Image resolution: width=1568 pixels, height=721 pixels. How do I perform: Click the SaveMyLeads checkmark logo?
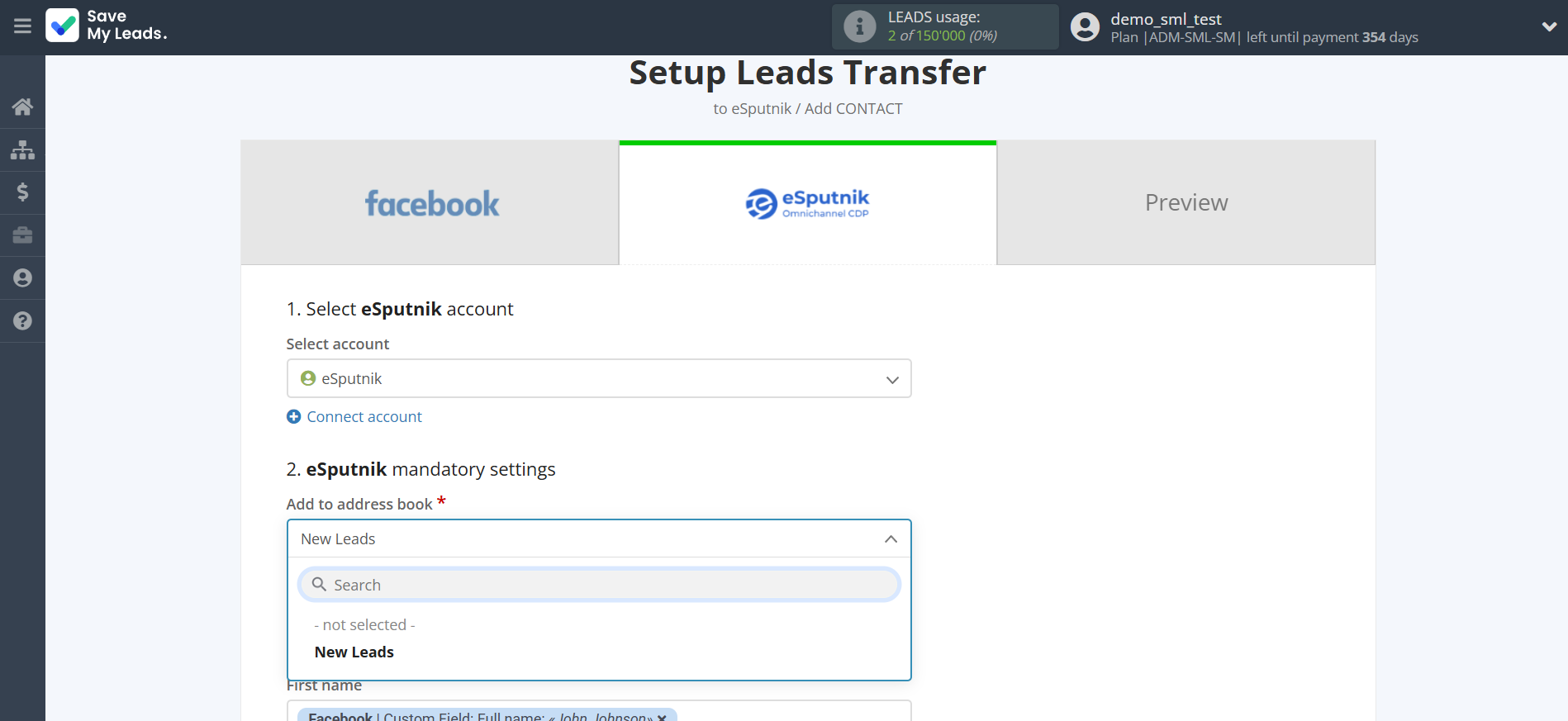(x=63, y=26)
